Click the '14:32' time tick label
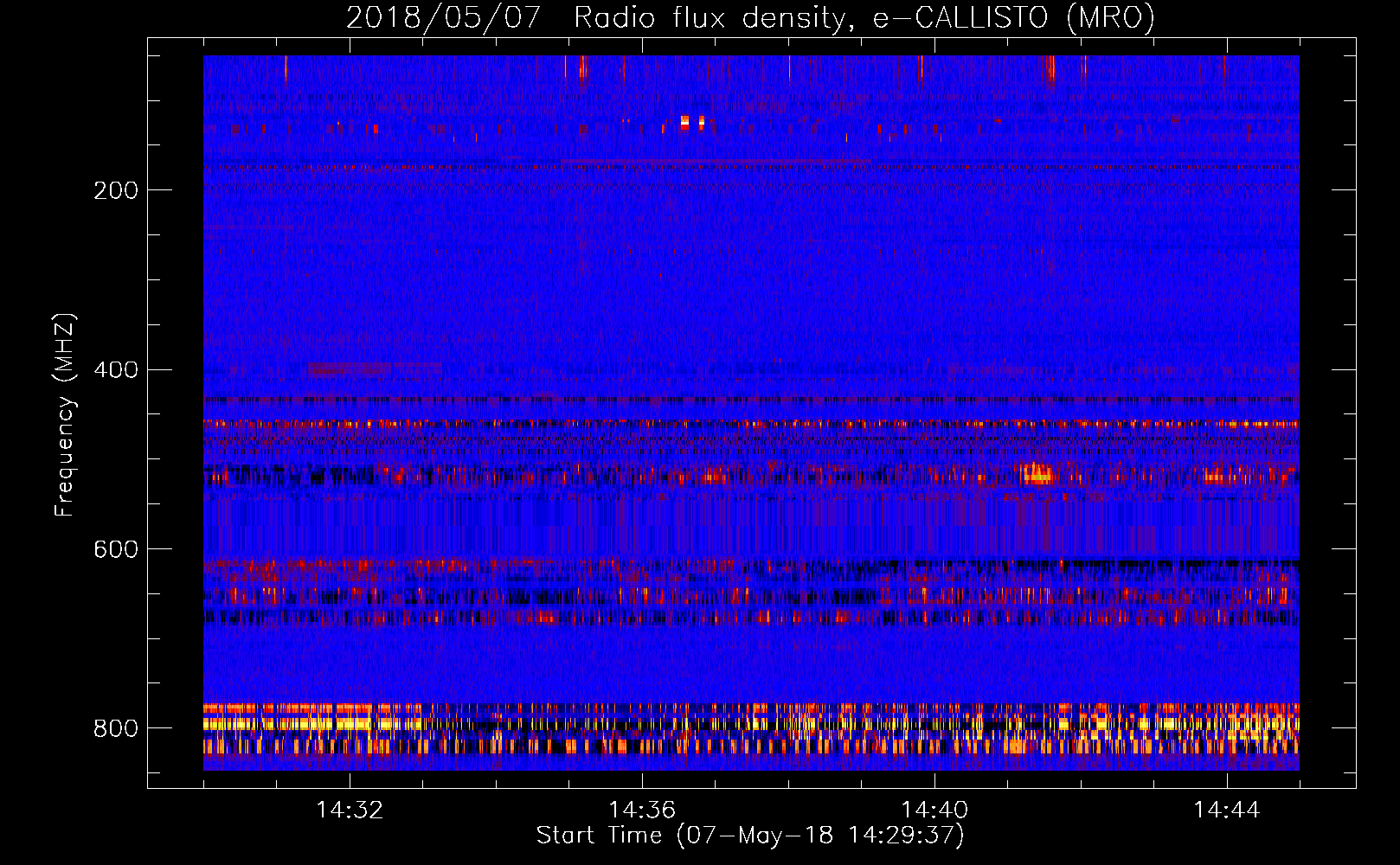This screenshot has width=1400, height=865. pos(350,811)
